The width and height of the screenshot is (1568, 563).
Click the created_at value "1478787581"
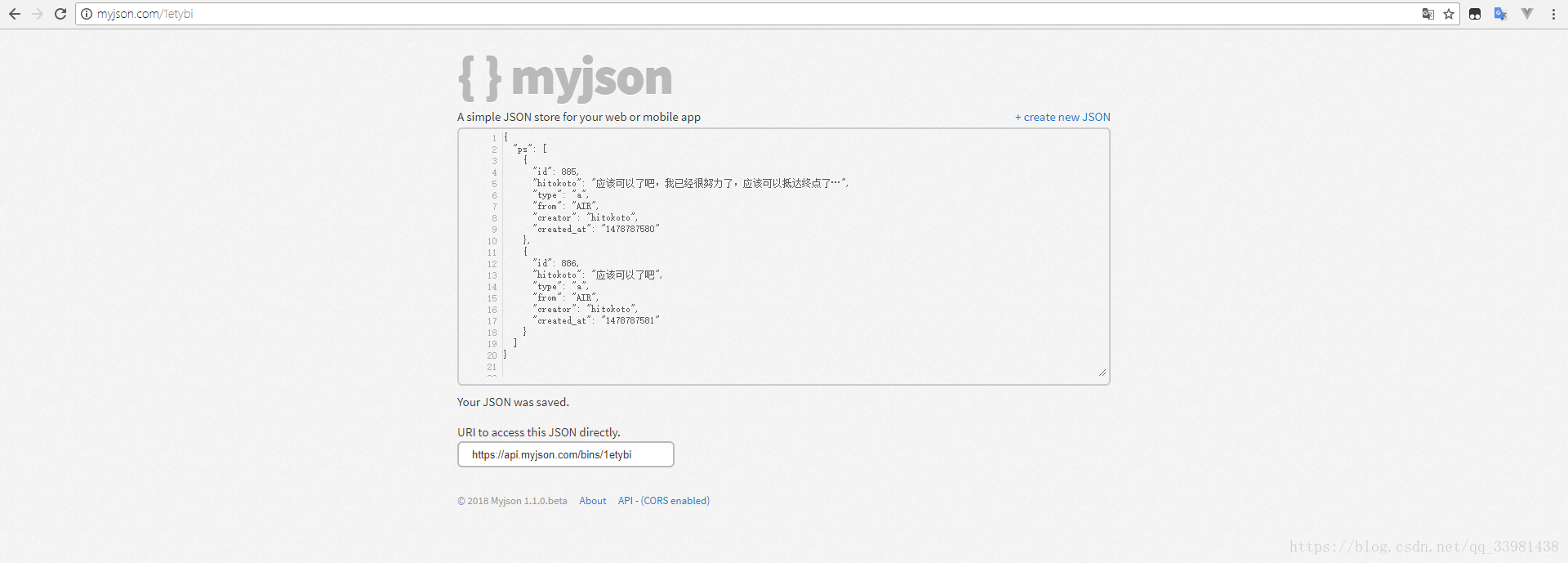[630, 320]
